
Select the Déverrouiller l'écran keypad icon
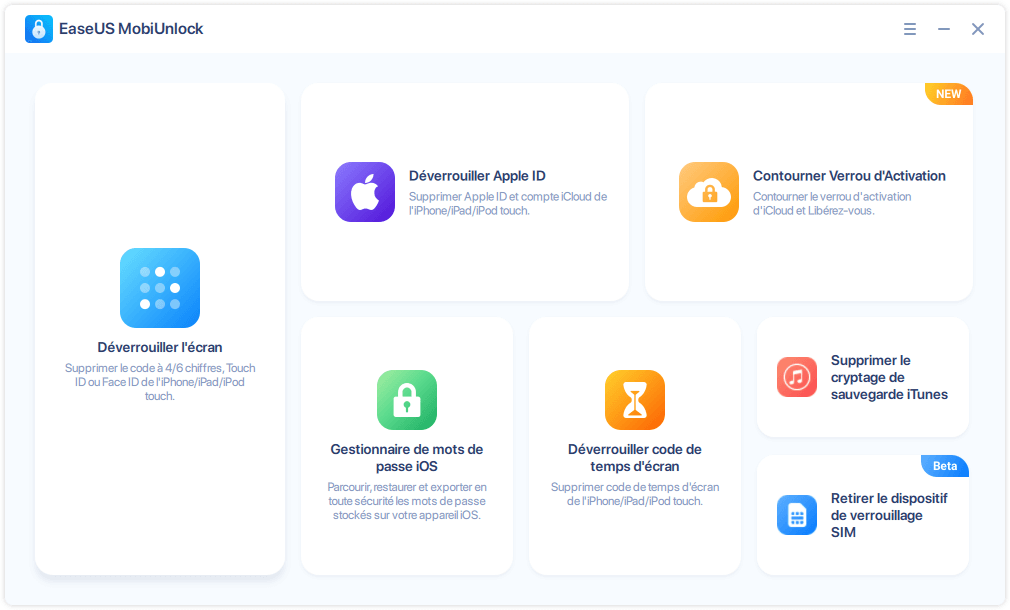click(x=159, y=288)
